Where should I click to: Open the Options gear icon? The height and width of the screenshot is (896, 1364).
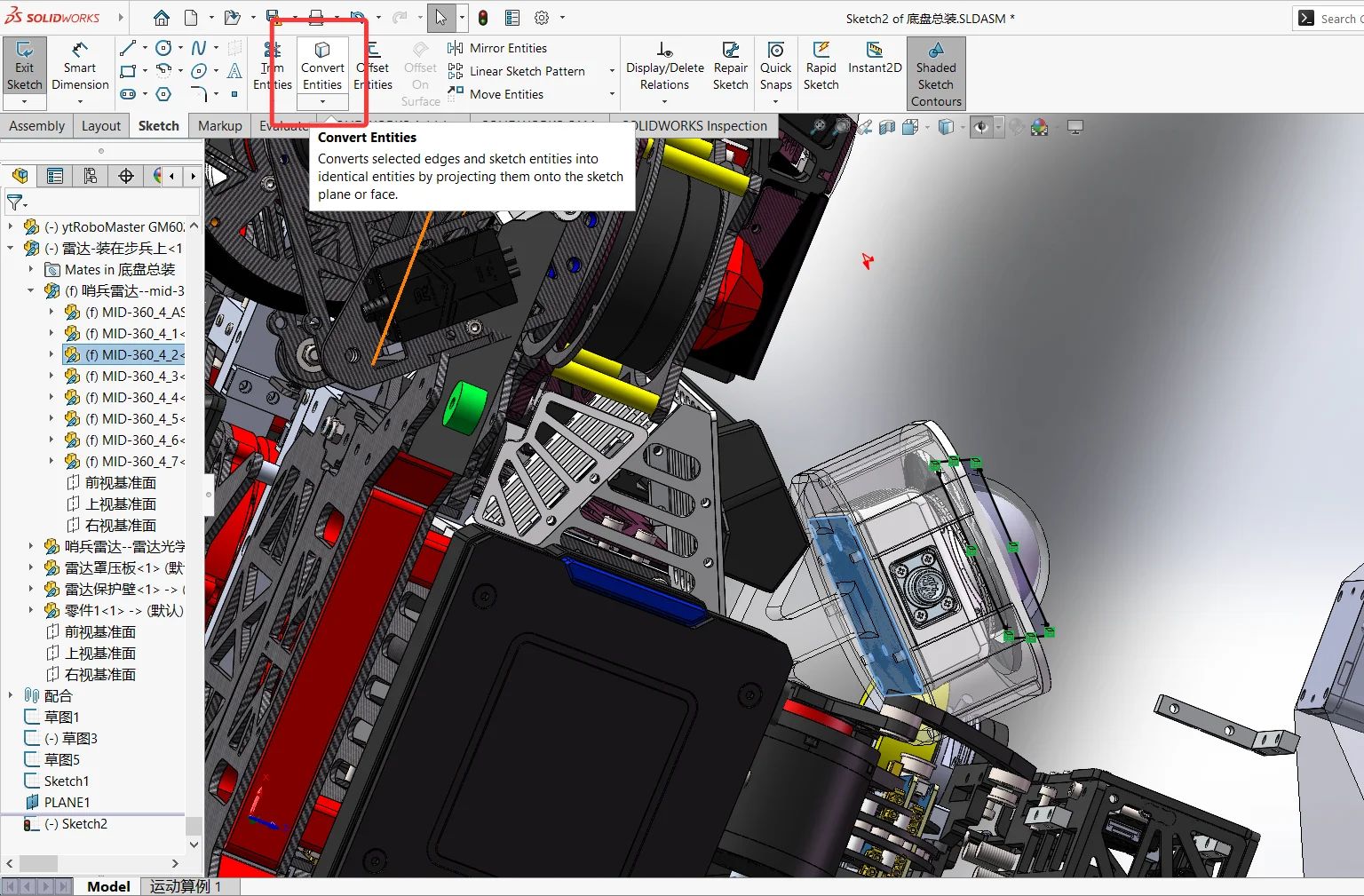pyautogui.click(x=542, y=18)
